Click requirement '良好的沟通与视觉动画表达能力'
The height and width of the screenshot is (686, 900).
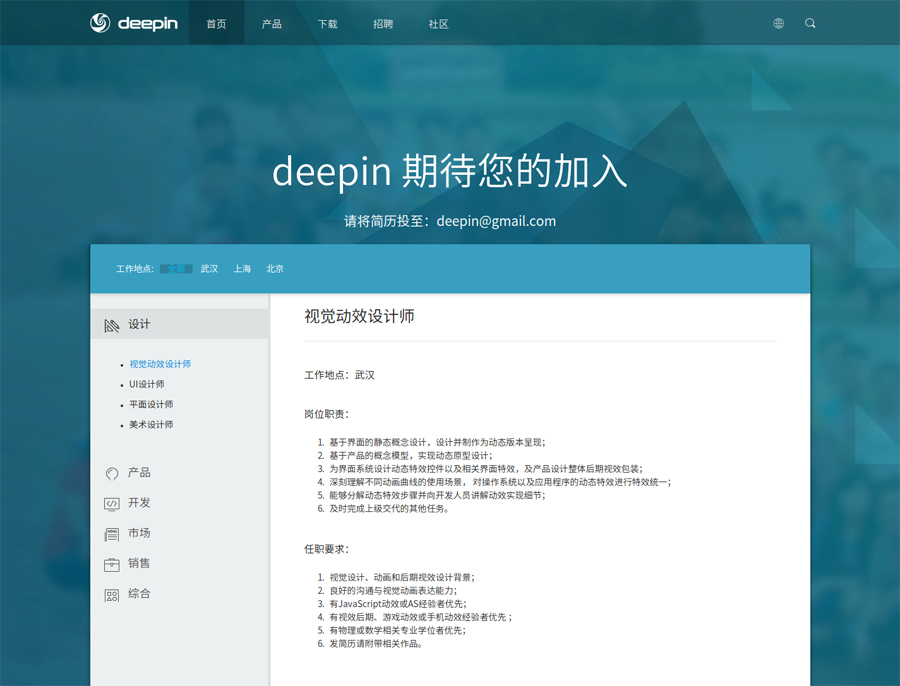pos(393,591)
